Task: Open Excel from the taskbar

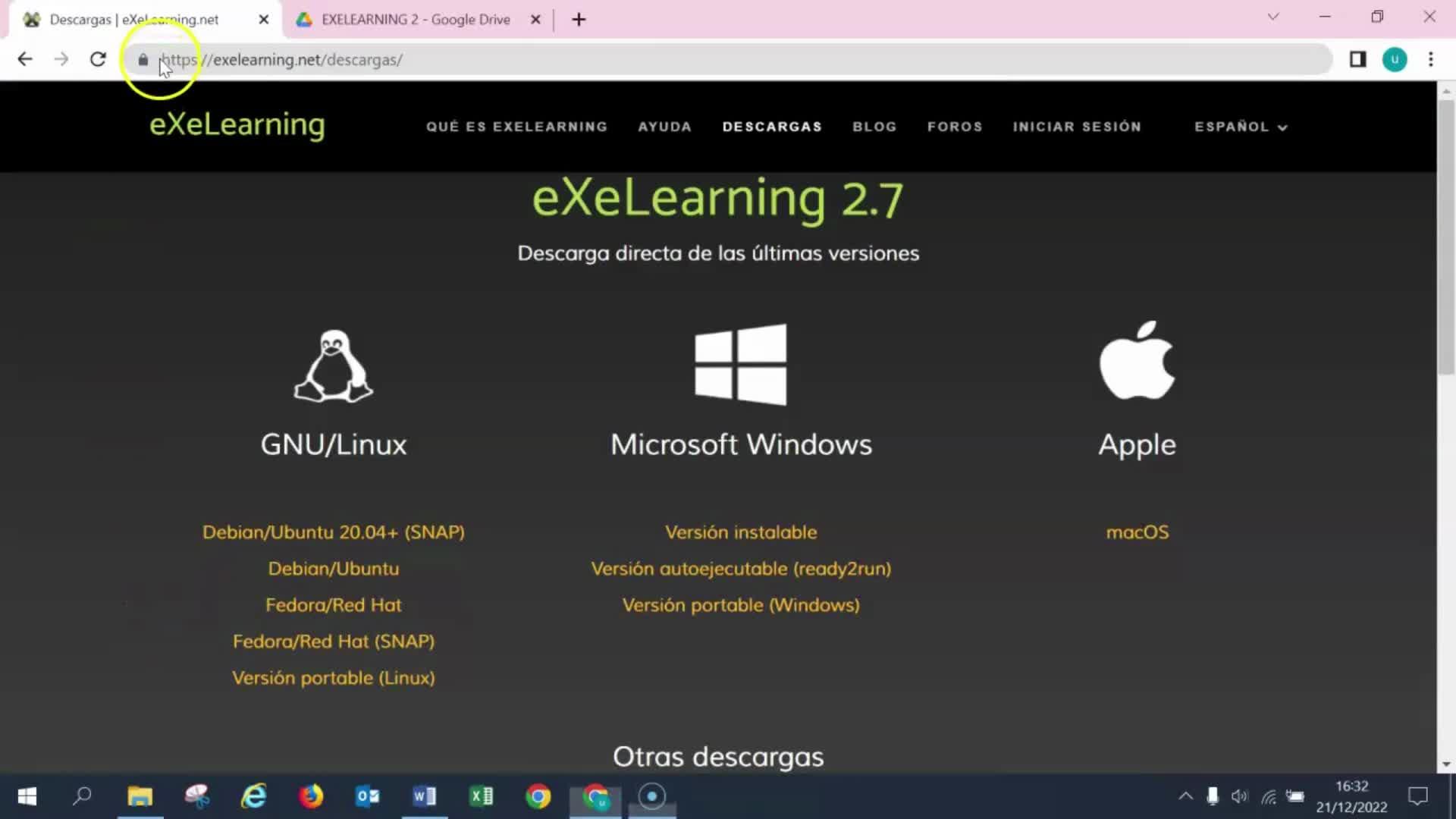Action: tap(482, 796)
